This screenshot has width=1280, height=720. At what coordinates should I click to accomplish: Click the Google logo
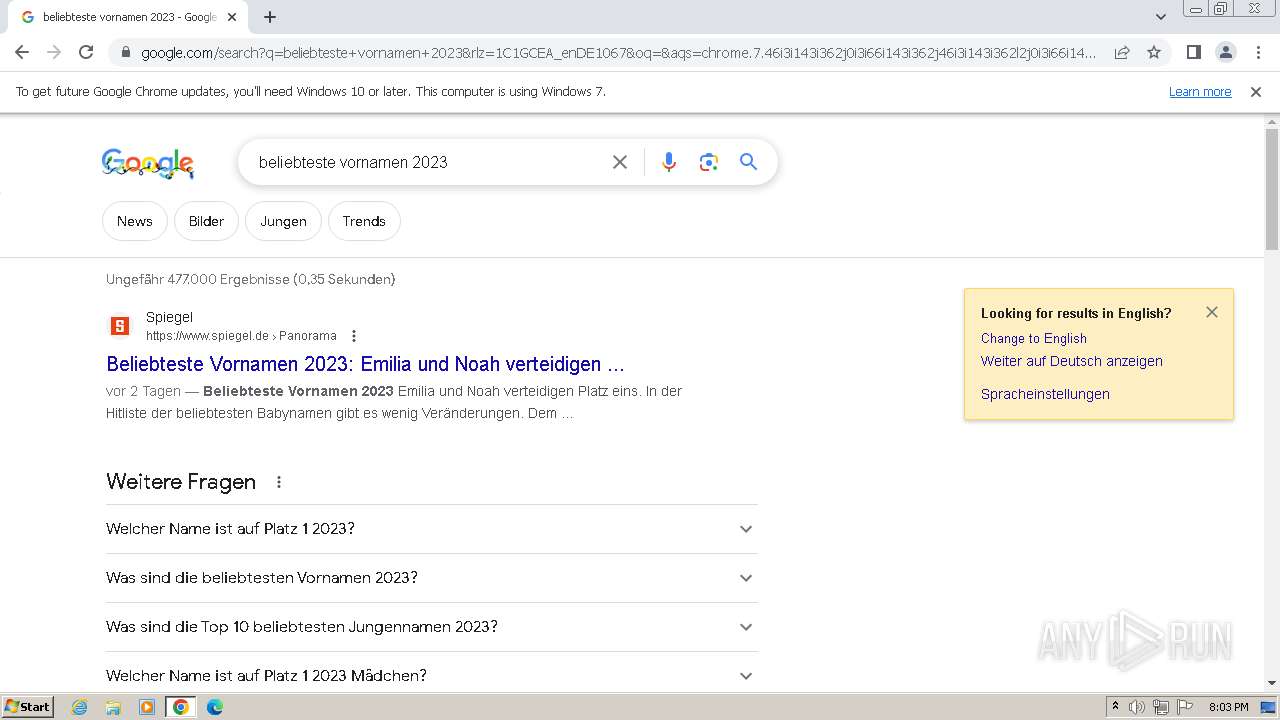pyautogui.click(x=148, y=163)
